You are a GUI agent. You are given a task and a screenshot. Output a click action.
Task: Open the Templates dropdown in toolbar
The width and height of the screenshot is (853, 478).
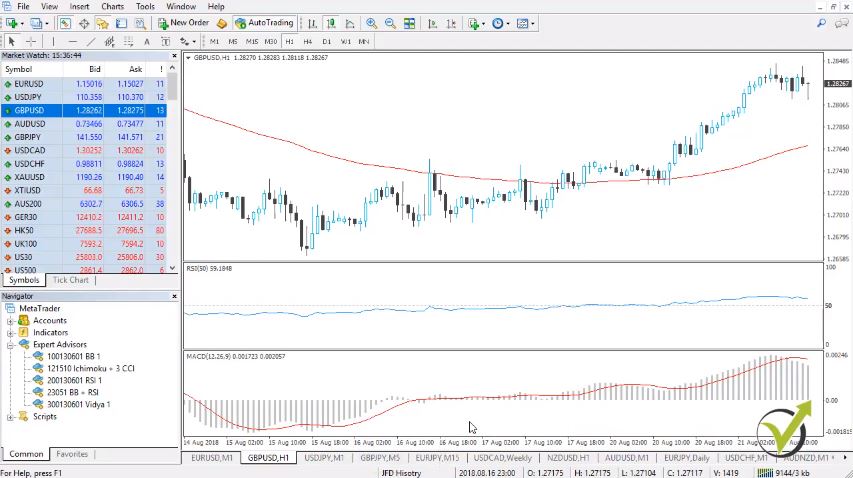pyautogui.click(x=526, y=23)
